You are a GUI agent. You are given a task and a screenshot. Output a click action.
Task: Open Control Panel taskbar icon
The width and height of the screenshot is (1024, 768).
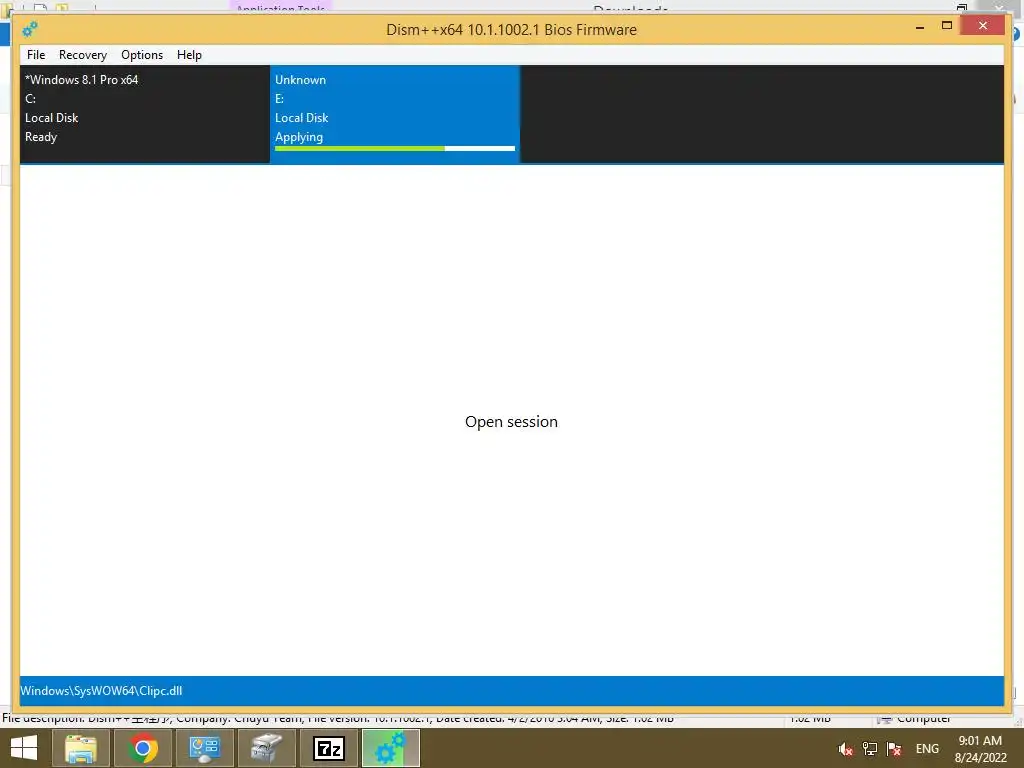coord(204,748)
